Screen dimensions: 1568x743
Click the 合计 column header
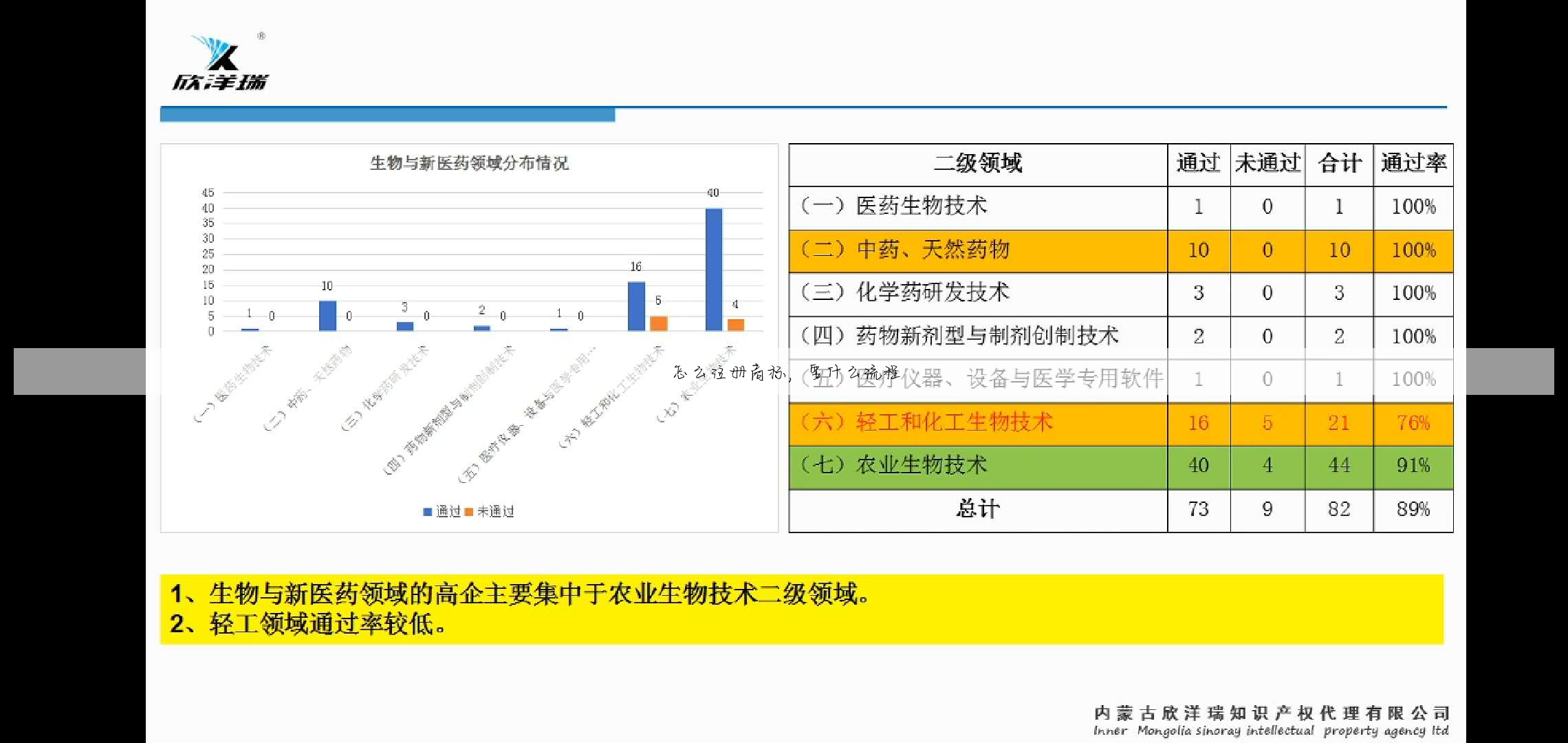(x=1339, y=164)
